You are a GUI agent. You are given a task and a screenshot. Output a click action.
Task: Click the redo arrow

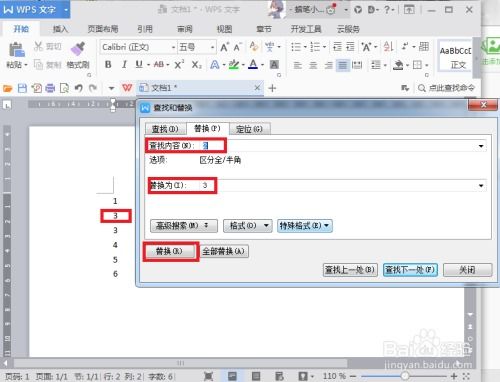click(93, 88)
